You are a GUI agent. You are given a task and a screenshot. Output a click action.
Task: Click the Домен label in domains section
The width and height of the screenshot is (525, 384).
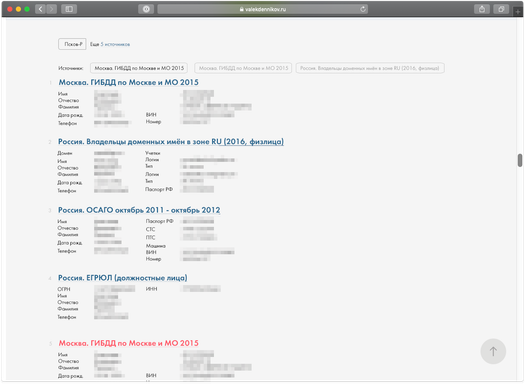pyautogui.click(x=65, y=153)
